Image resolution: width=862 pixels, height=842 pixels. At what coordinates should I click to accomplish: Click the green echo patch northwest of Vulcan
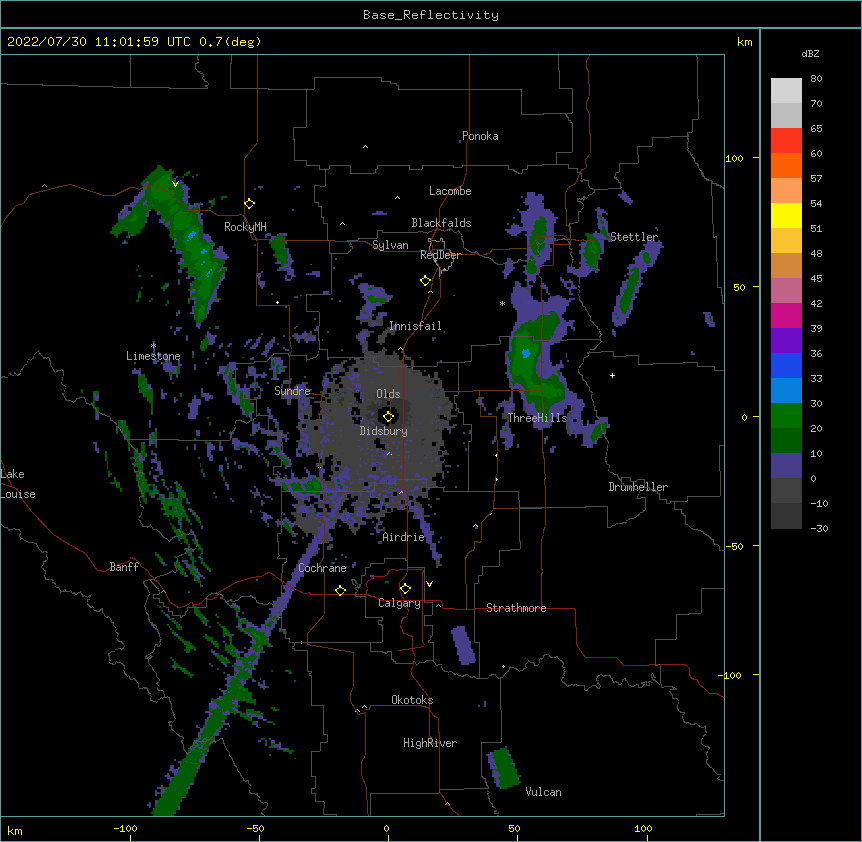[504, 768]
